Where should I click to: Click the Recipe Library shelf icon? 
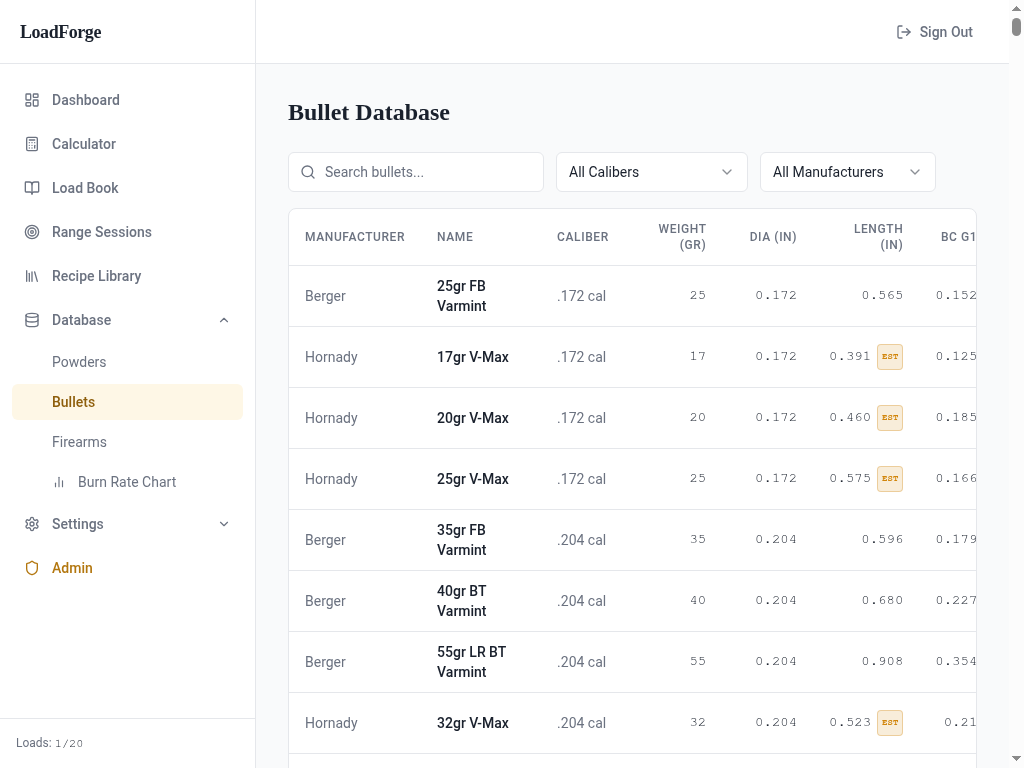point(32,276)
